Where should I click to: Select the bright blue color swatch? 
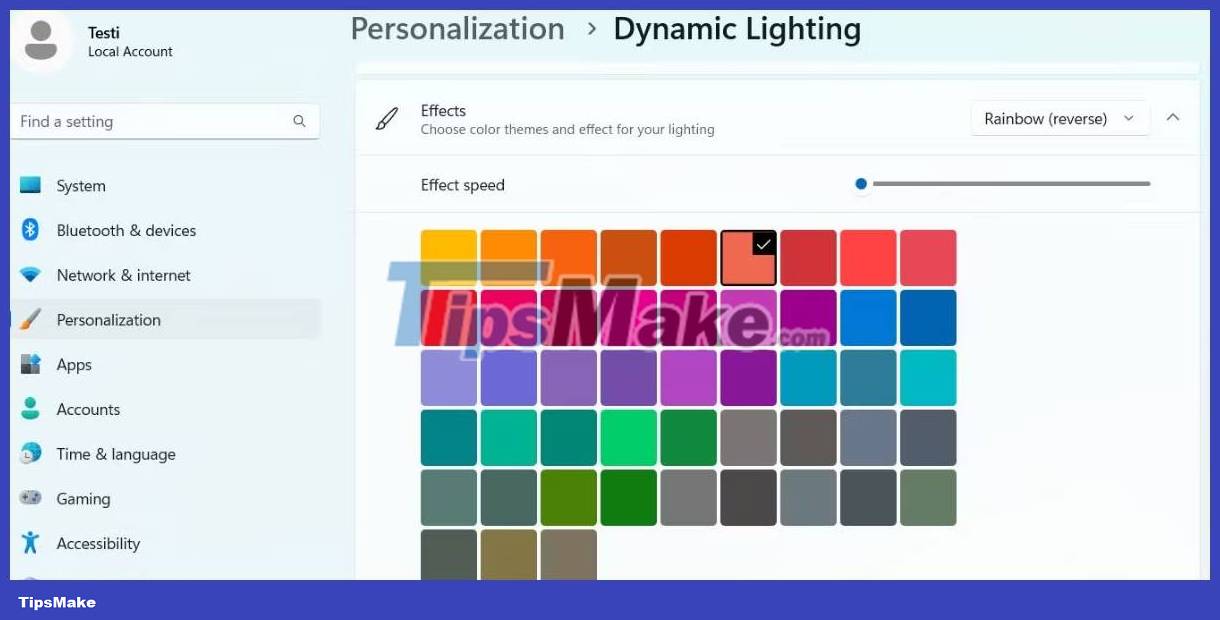click(868, 317)
